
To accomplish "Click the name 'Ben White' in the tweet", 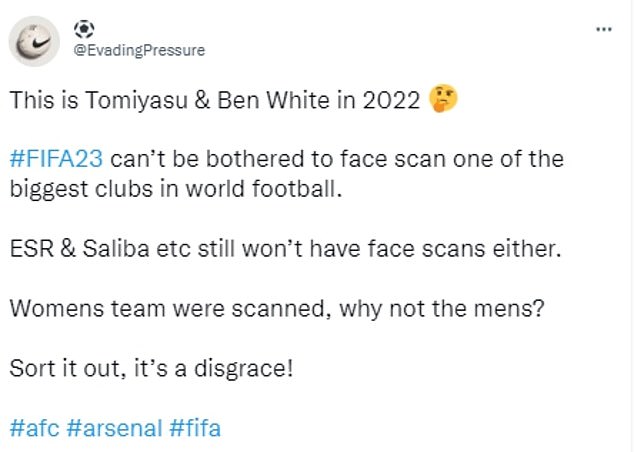I will pos(273,100).
